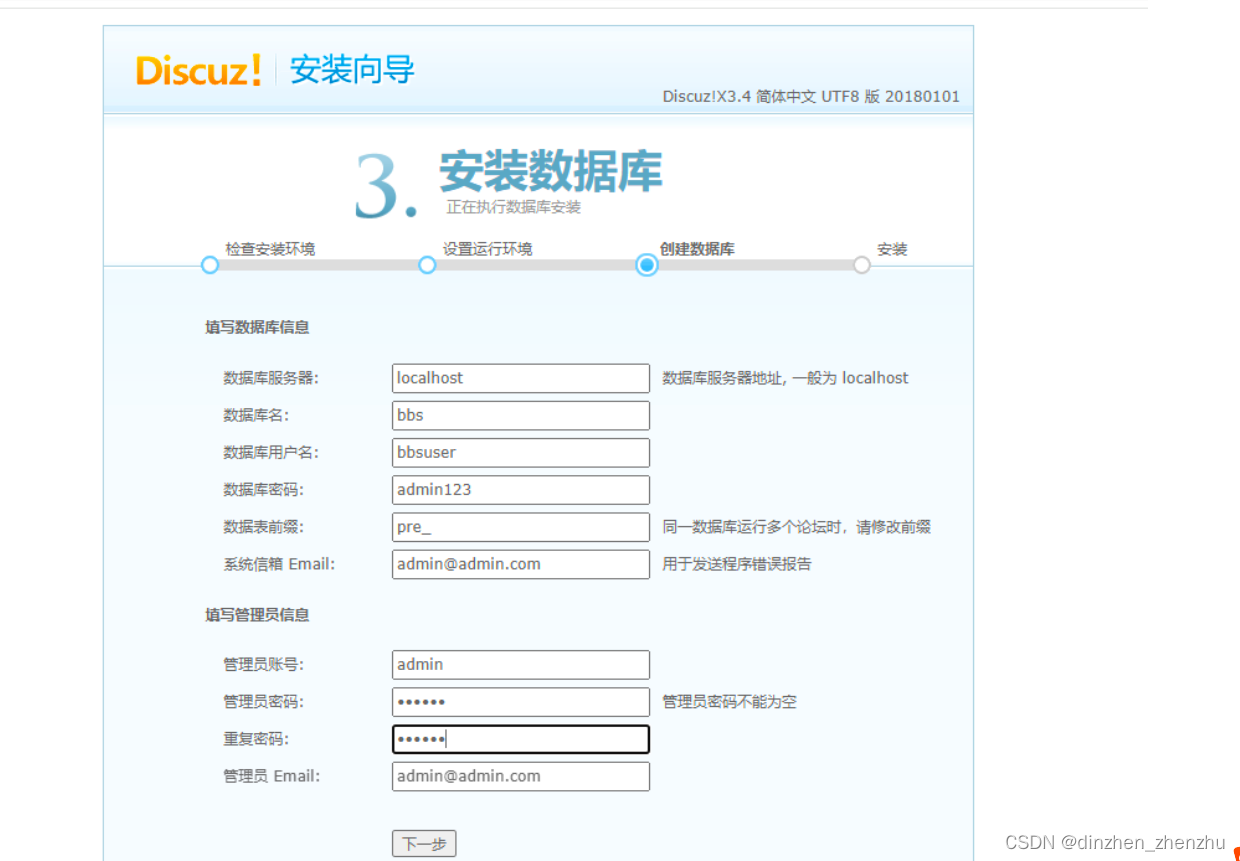Click the 管理员账号: label
1240x861 pixels.
coord(263,664)
